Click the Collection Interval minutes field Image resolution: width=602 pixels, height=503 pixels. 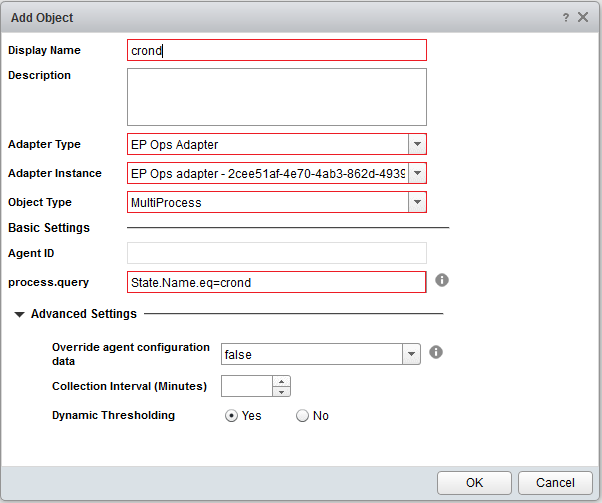tap(246, 386)
